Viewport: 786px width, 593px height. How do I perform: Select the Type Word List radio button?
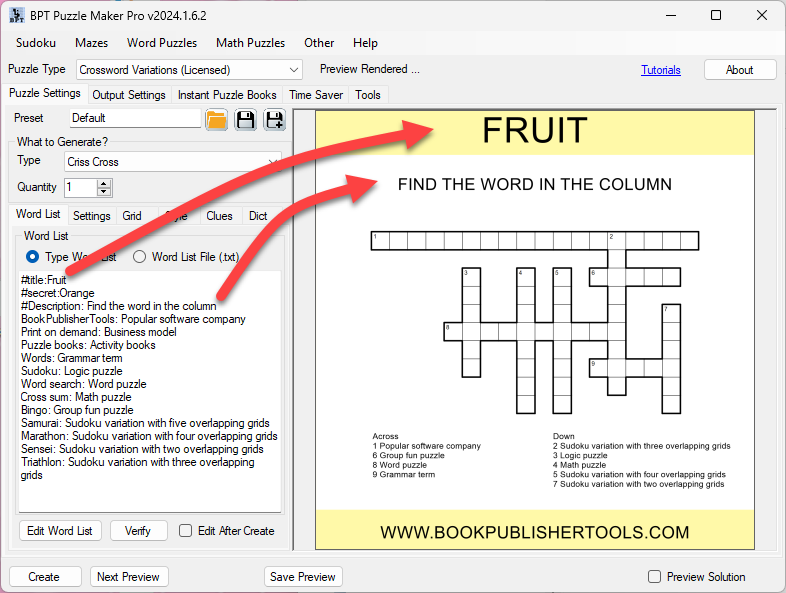pyautogui.click(x=34, y=257)
